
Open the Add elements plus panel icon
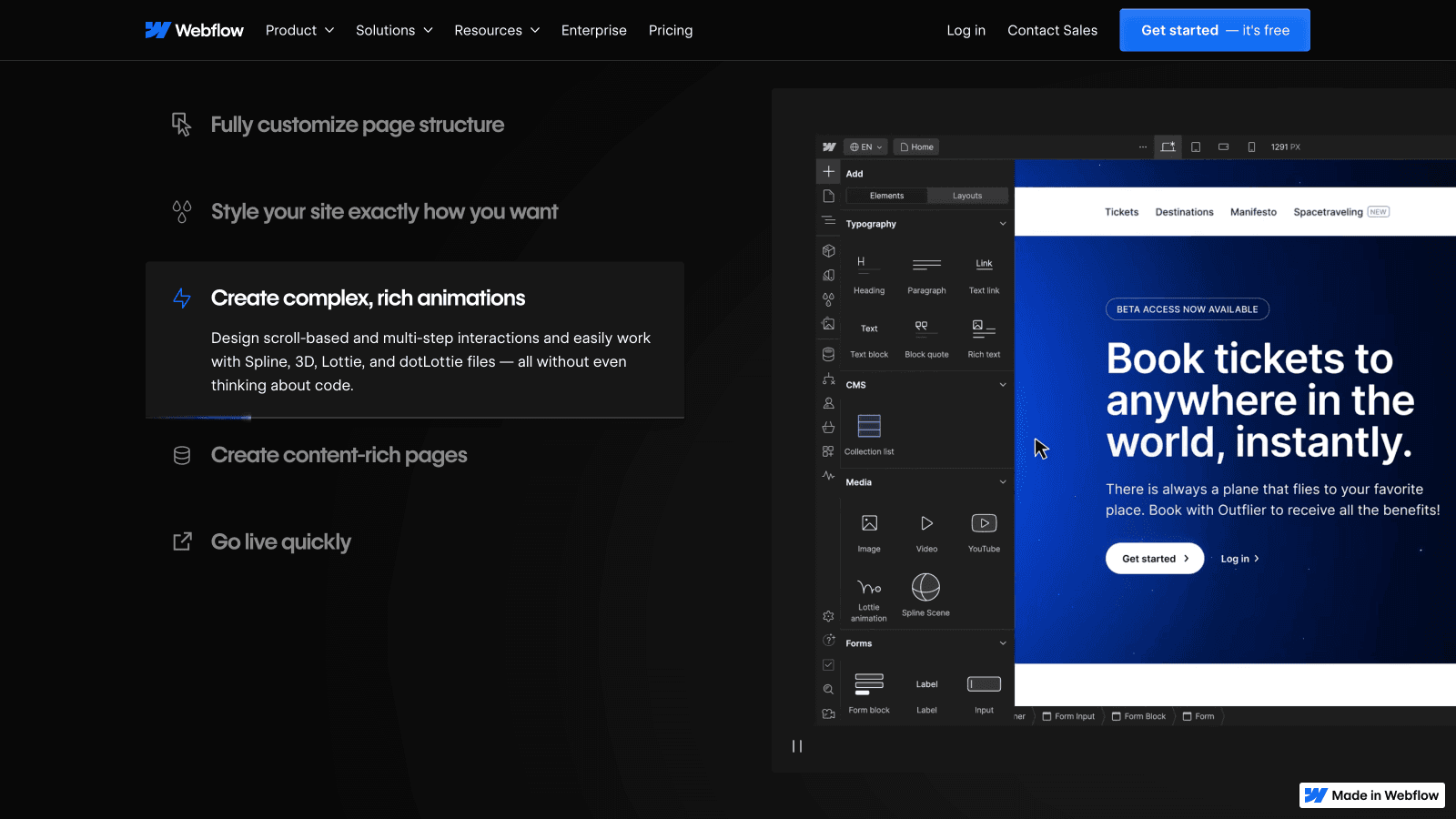(x=828, y=171)
